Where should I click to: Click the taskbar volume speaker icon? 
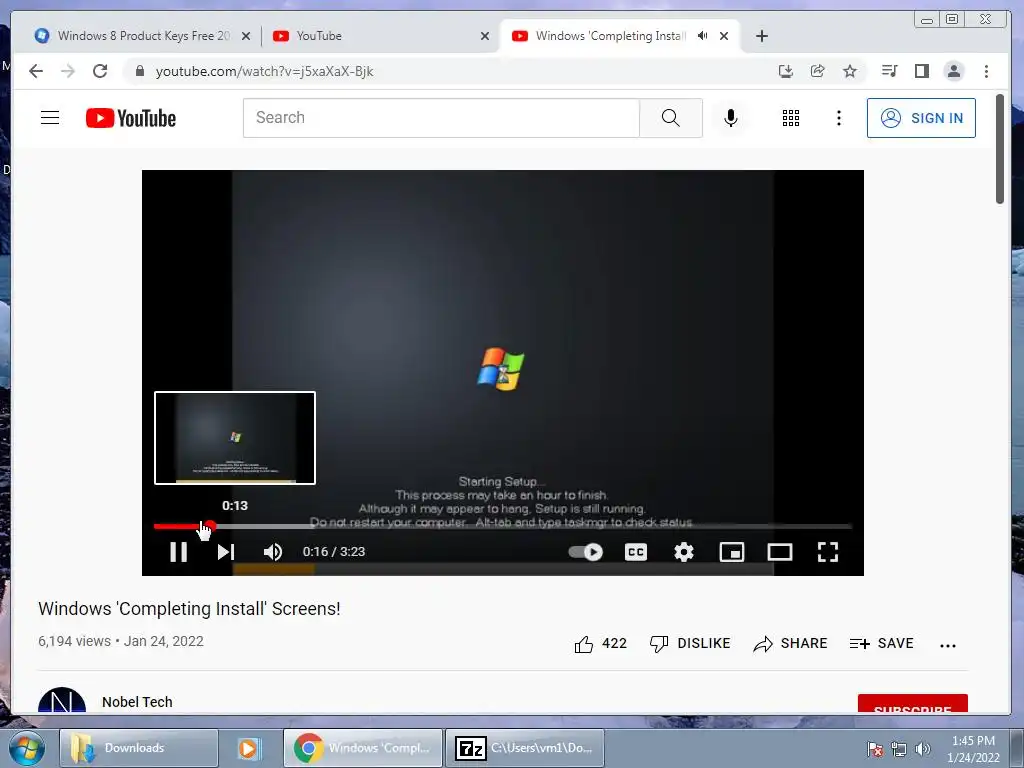pos(923,749)
